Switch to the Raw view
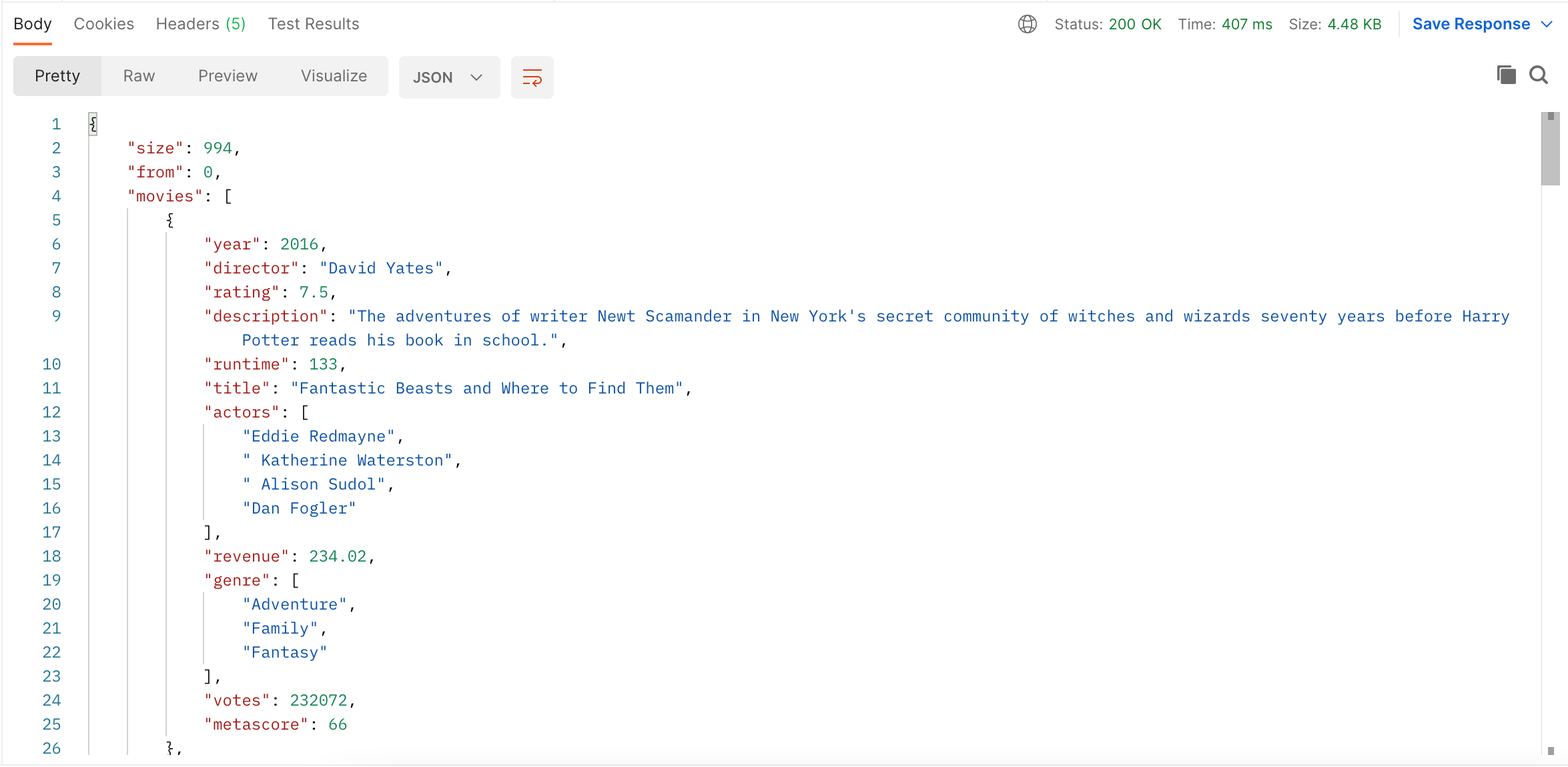 pos(139,76)
